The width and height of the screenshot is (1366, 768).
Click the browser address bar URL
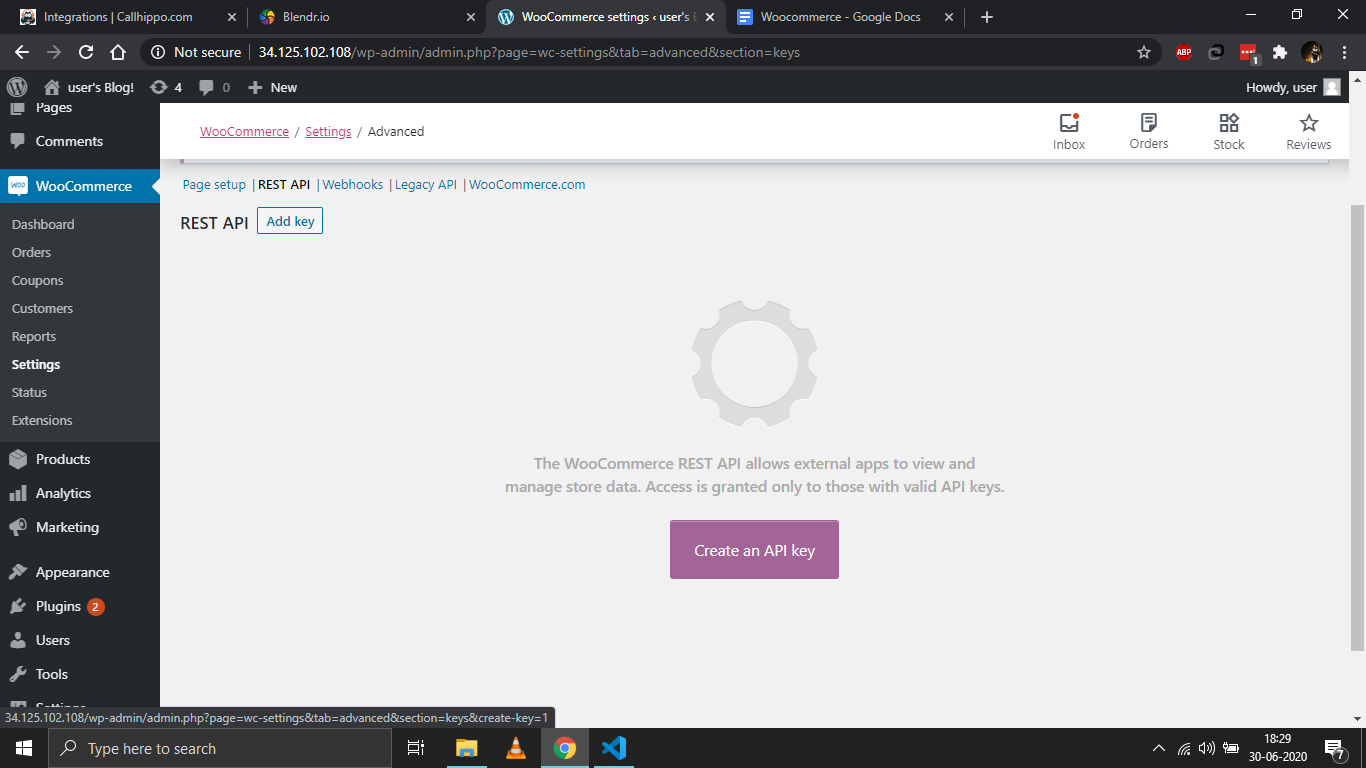529,52
